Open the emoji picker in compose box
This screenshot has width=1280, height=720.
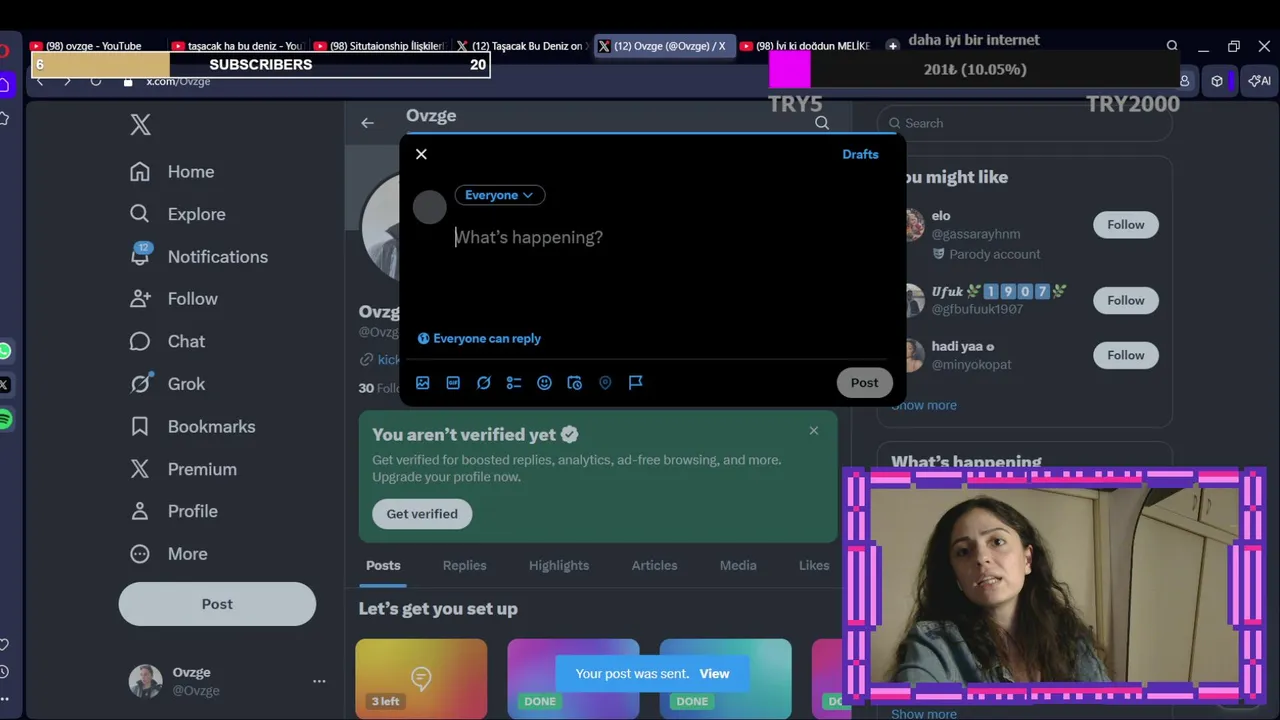coord(544,383)
